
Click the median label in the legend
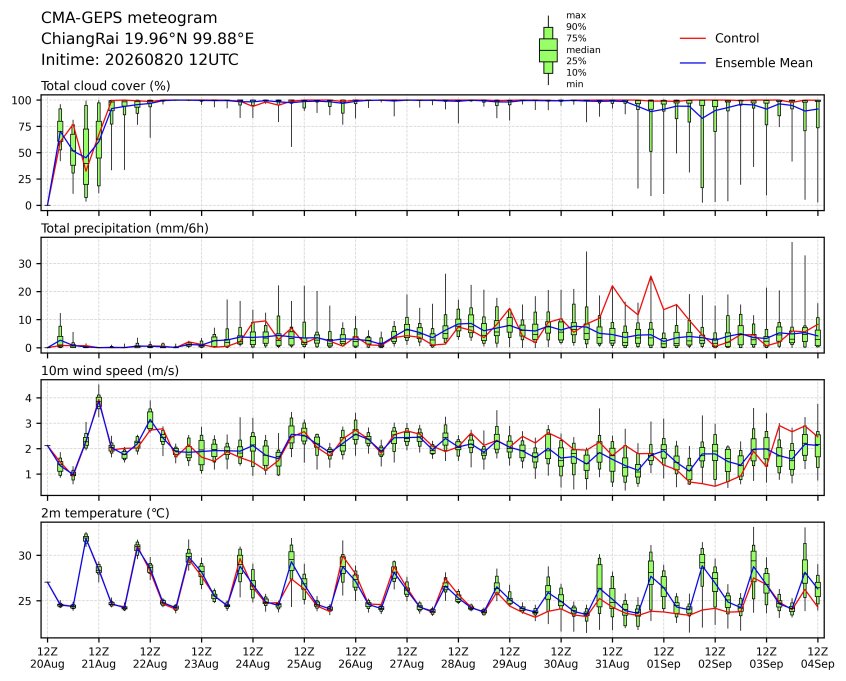[583, 50]
